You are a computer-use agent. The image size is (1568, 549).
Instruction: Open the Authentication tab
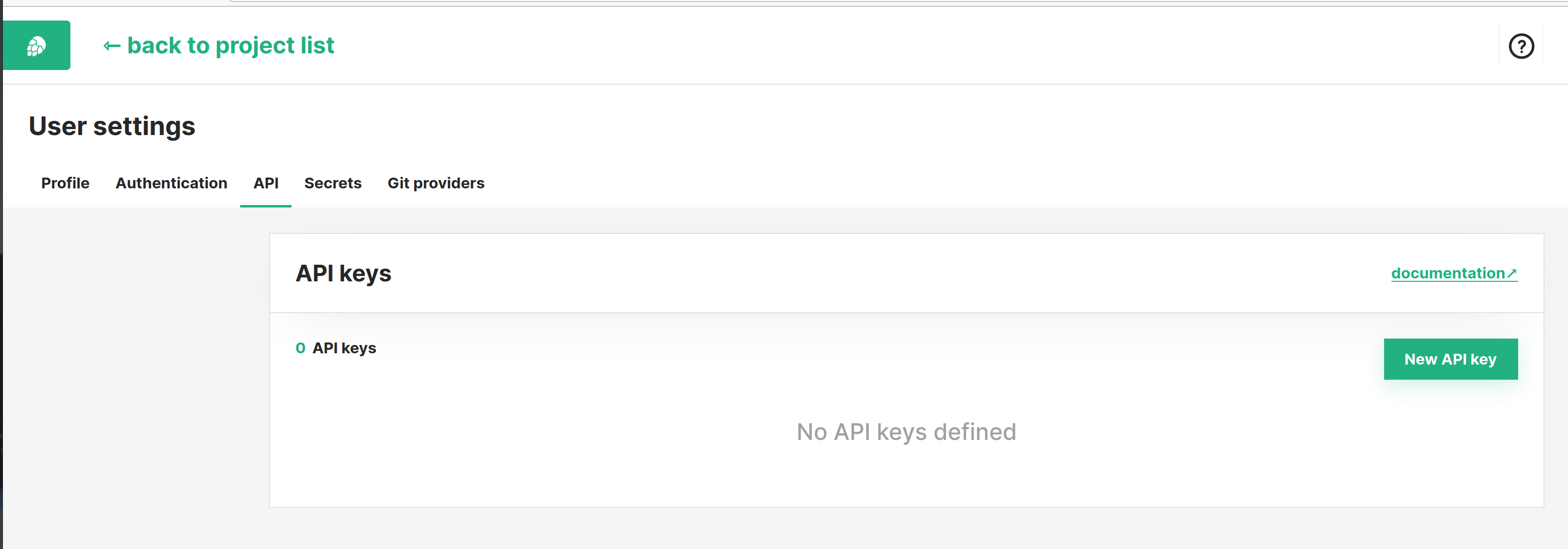(x=171, y=183)
